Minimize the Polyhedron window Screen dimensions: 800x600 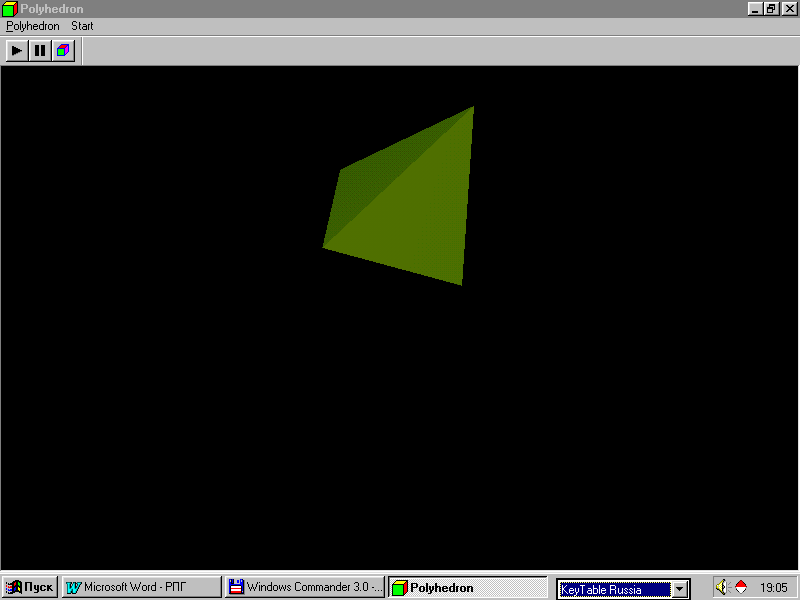[x=755, y=9]
